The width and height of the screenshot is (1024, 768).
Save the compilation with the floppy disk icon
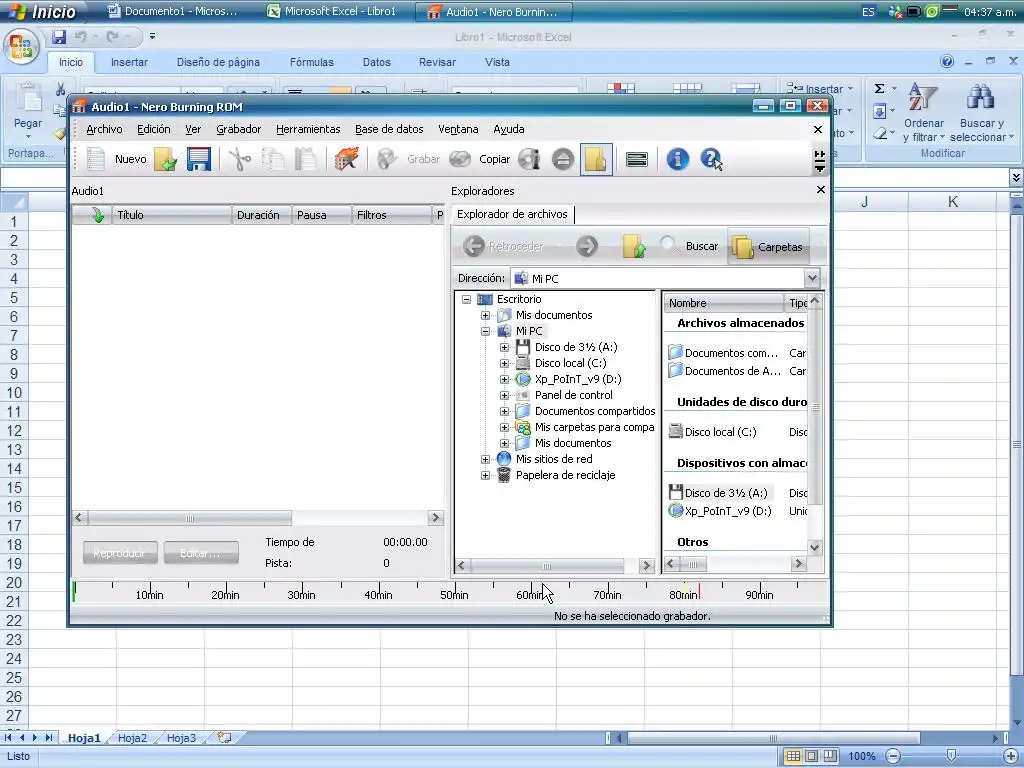pyautogui.click(x=199, y=159)
